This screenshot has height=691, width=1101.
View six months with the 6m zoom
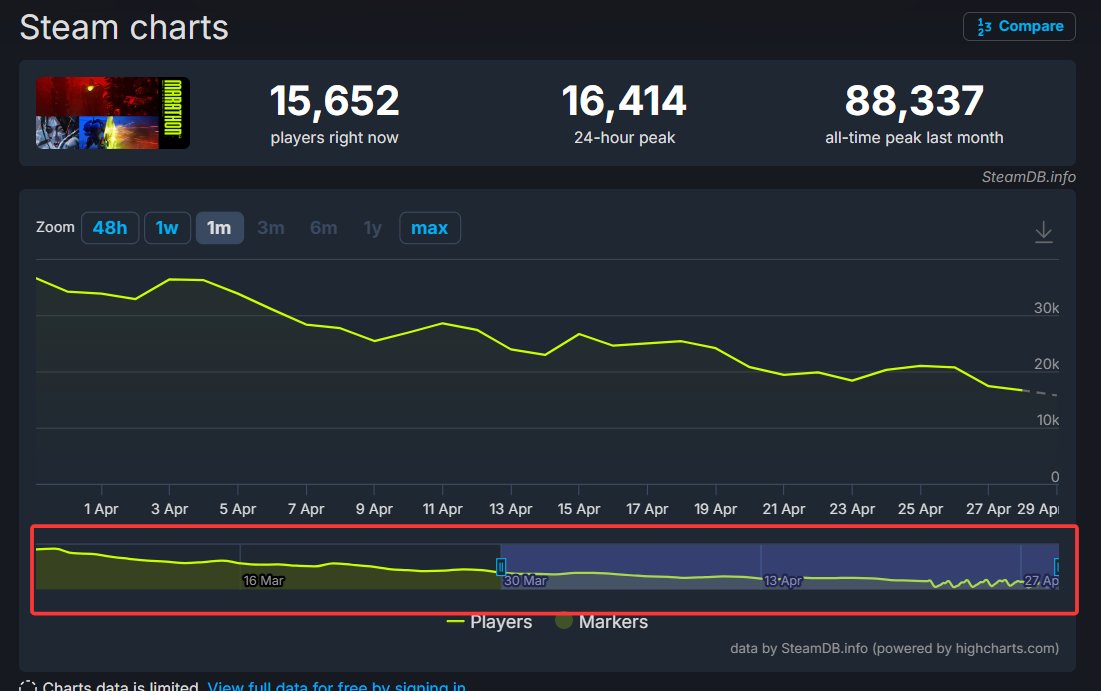click(323, 227)
